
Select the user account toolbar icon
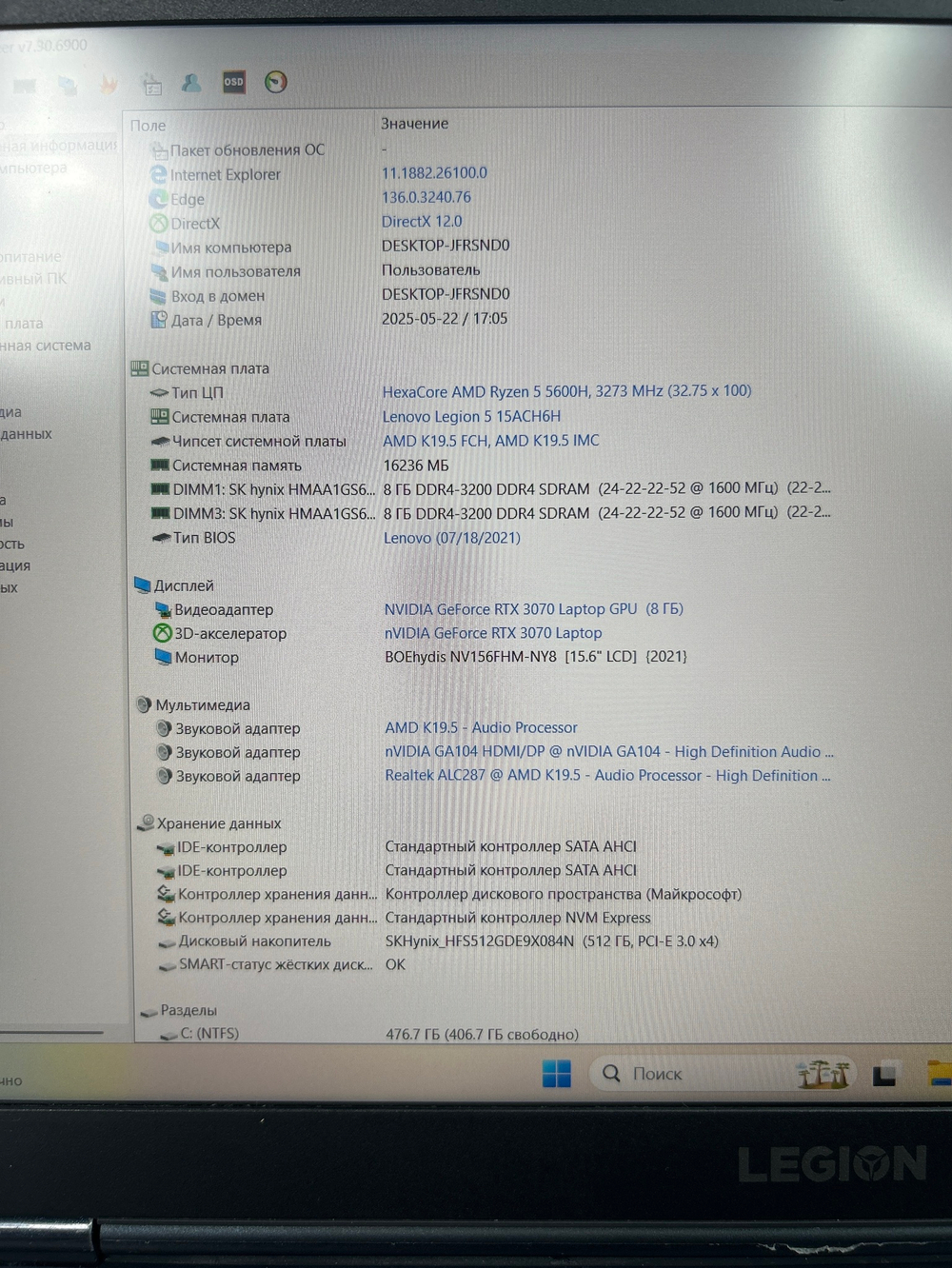click(193, 83)
